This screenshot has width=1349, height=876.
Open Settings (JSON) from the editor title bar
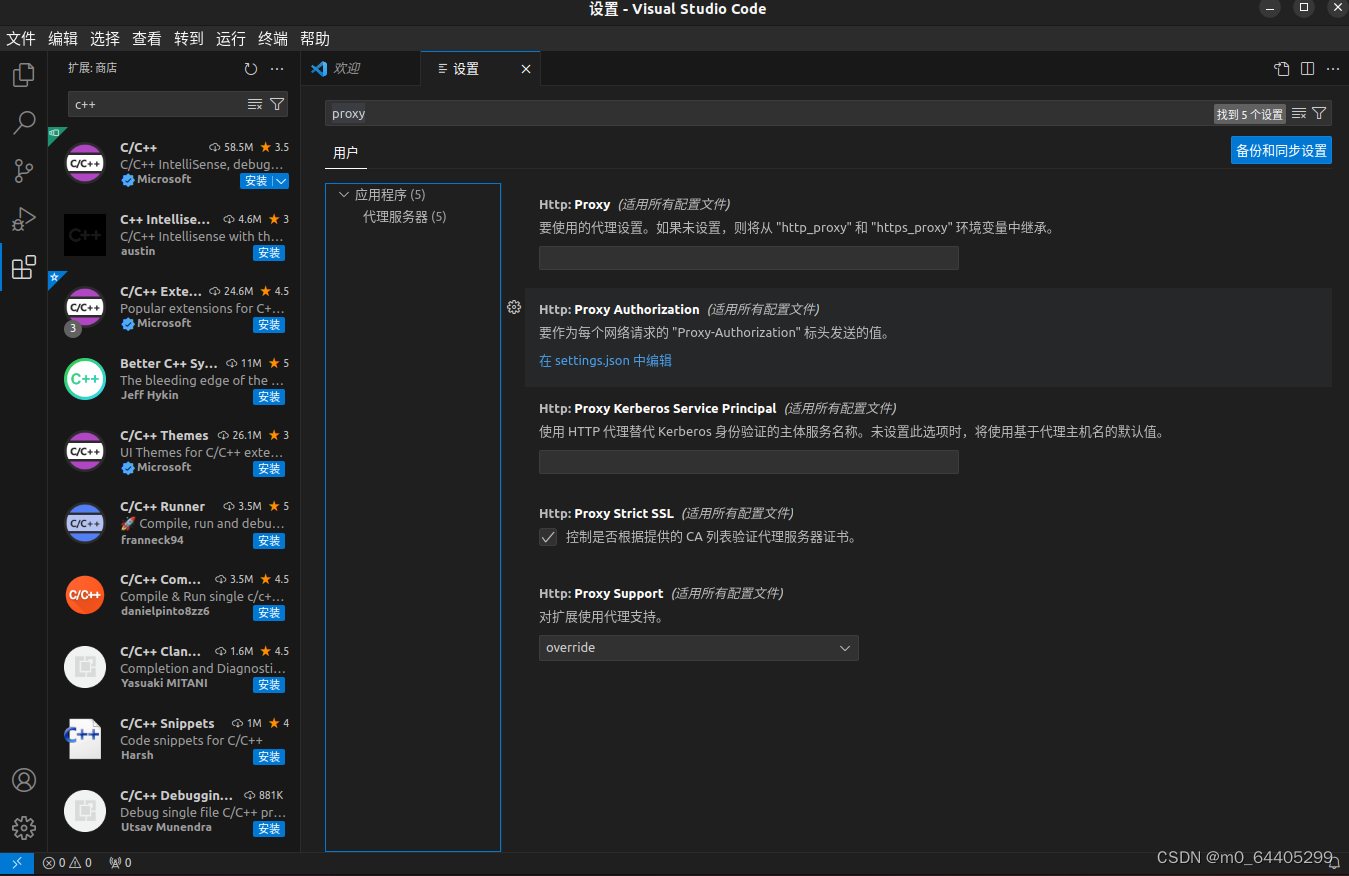click(1281, 68)
